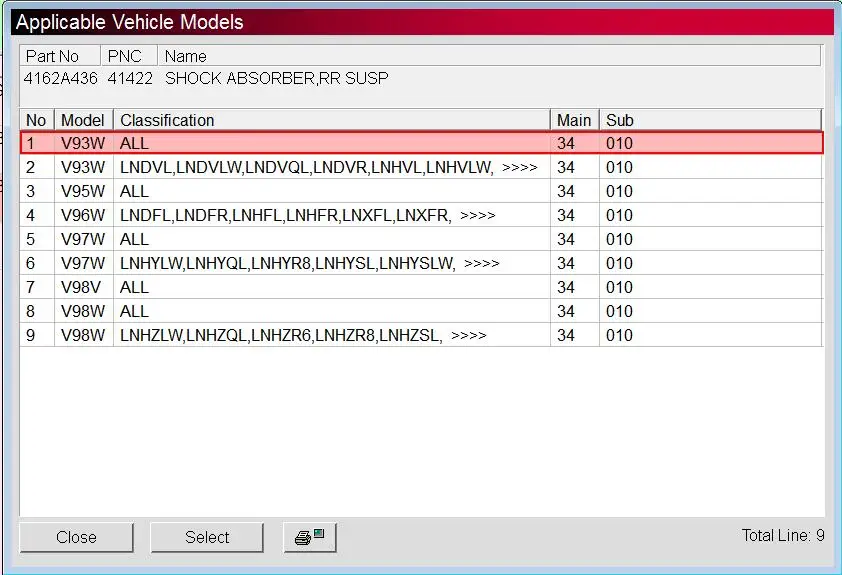Click the Sub value 010 in row 9

click(x=619, y=335)
